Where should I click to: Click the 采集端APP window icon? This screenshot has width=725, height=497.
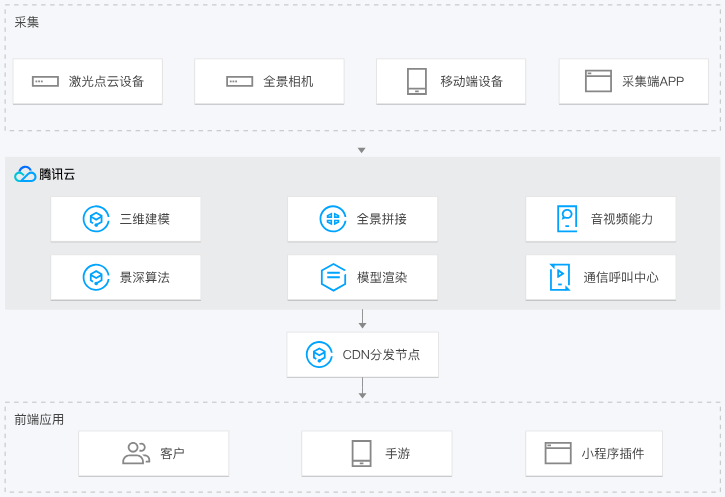coord(598,81)
